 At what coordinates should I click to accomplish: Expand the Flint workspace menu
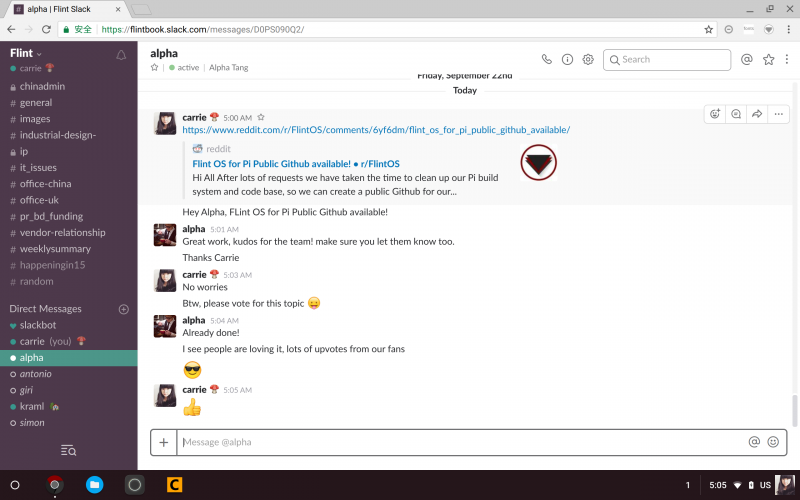click(x=25, y=53)
